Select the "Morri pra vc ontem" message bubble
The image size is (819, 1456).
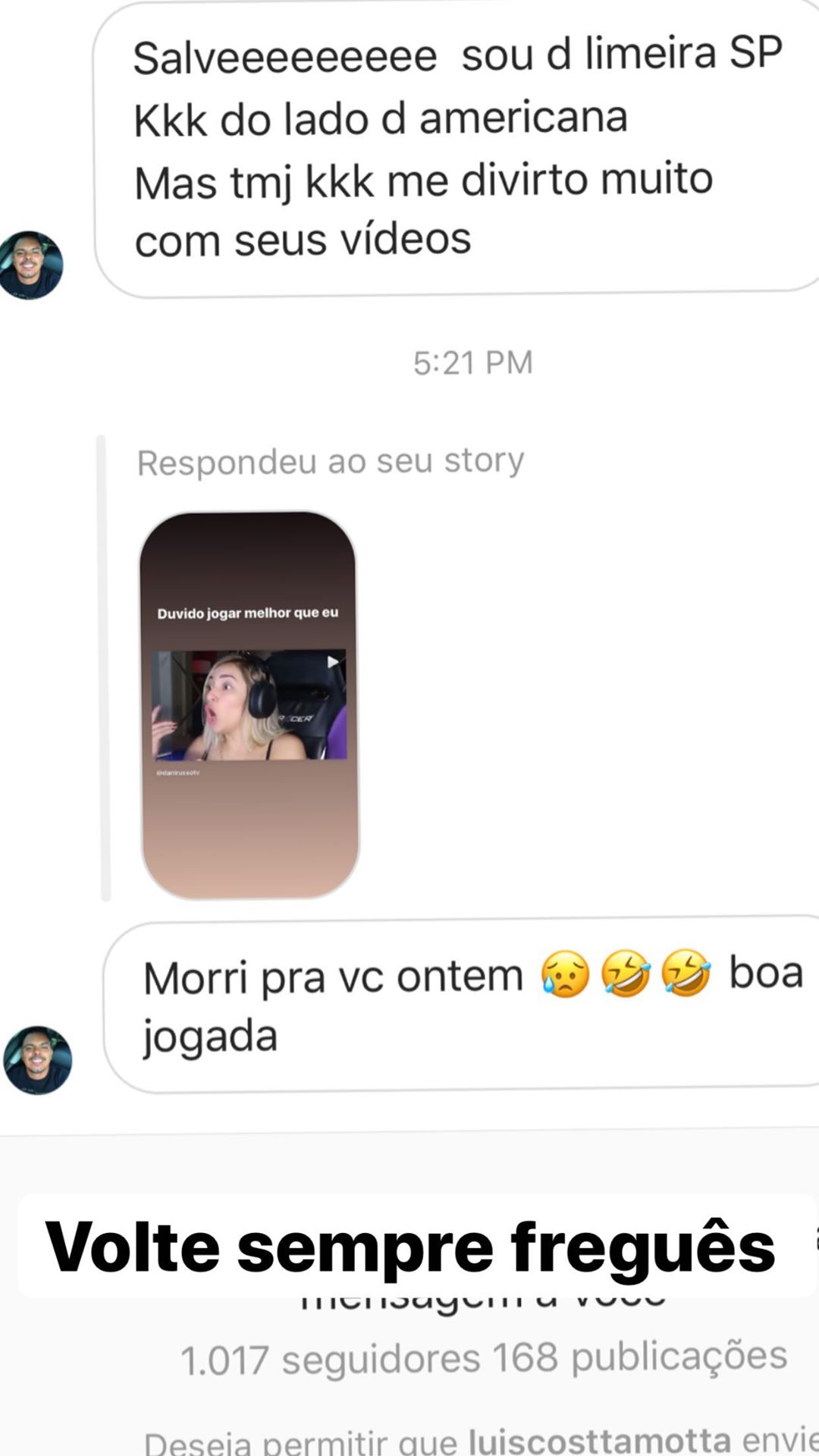coord(461,1005)
